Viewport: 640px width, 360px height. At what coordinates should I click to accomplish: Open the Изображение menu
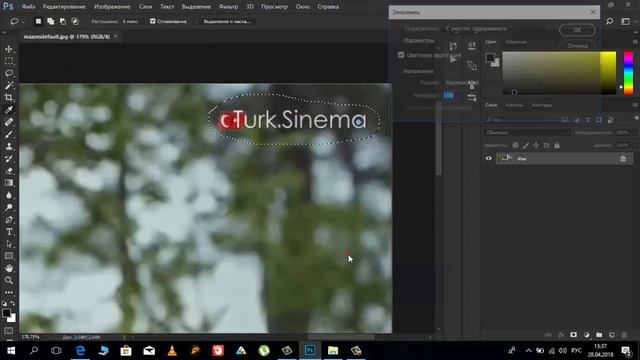tap(112, 7)
